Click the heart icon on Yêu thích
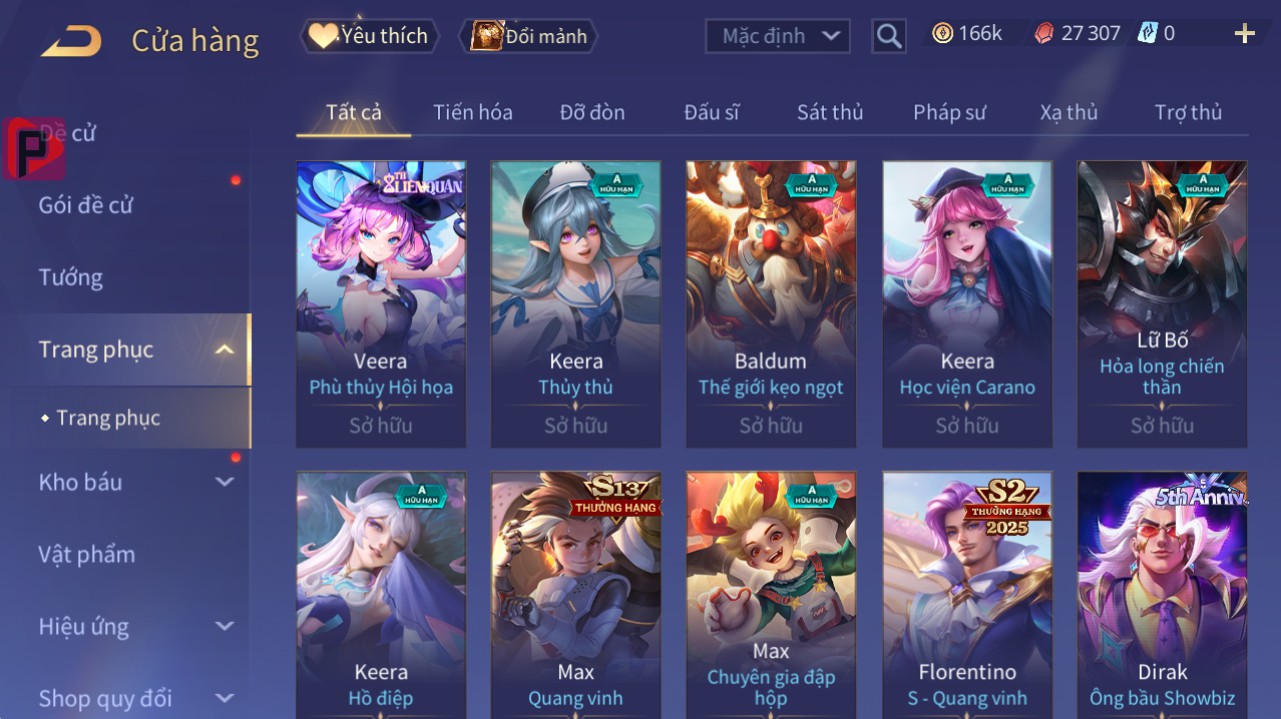1281x719 pixels. click(x=322, y=36)
